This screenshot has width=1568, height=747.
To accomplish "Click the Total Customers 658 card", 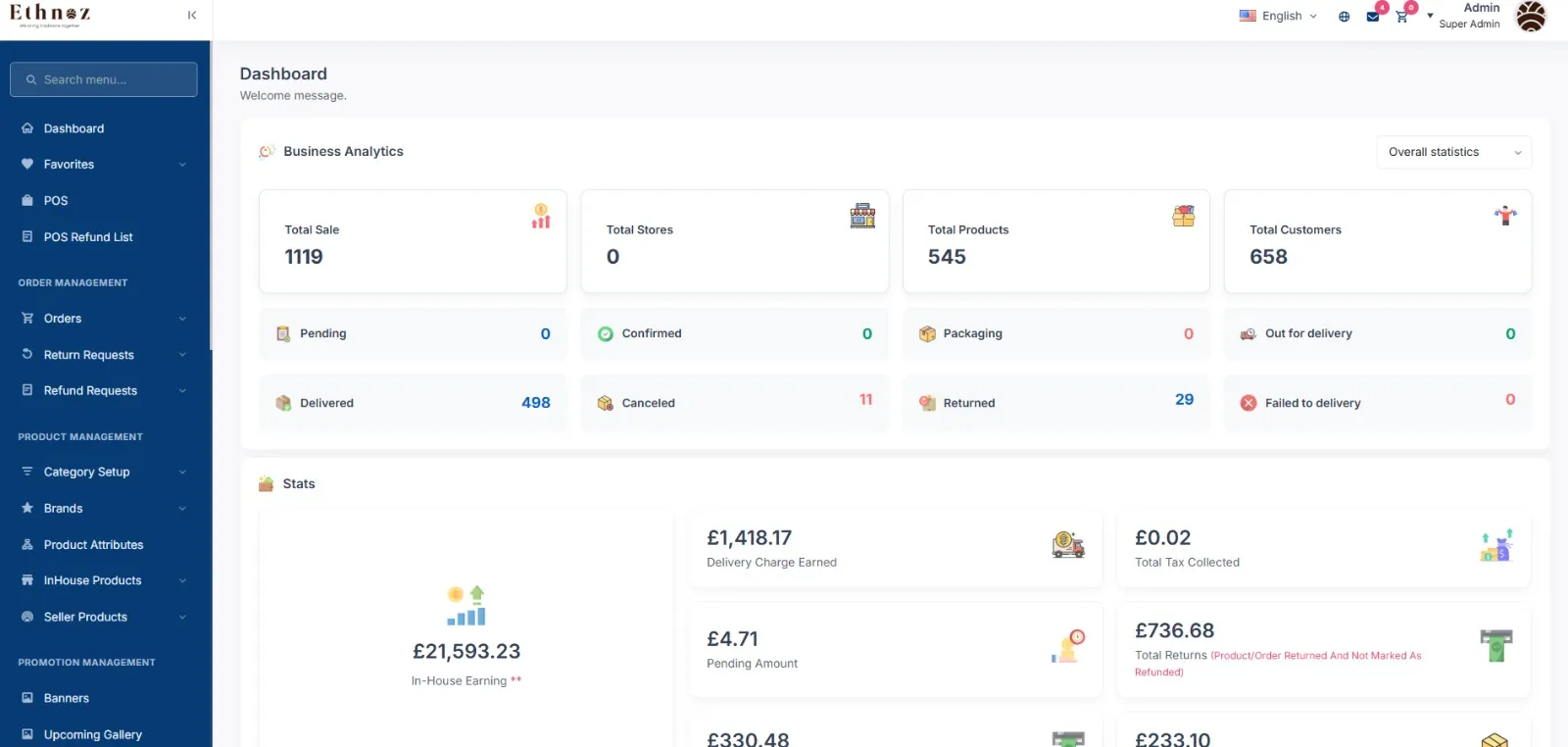I will (x=1377, y=241).
